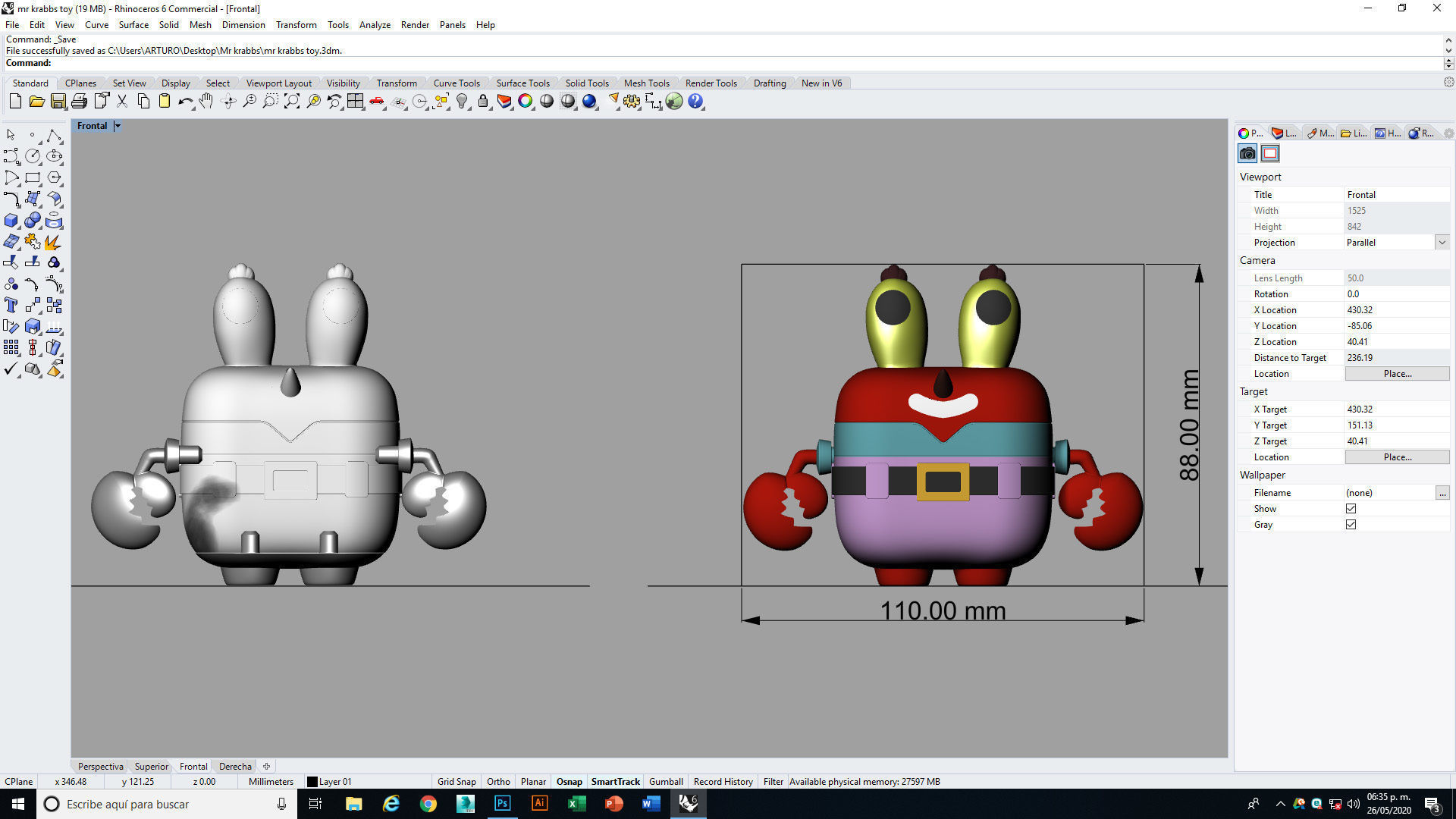Toggle Gumball in status bar
The height and width of the screenshot is (819, 1456).
tap(666, 782)
